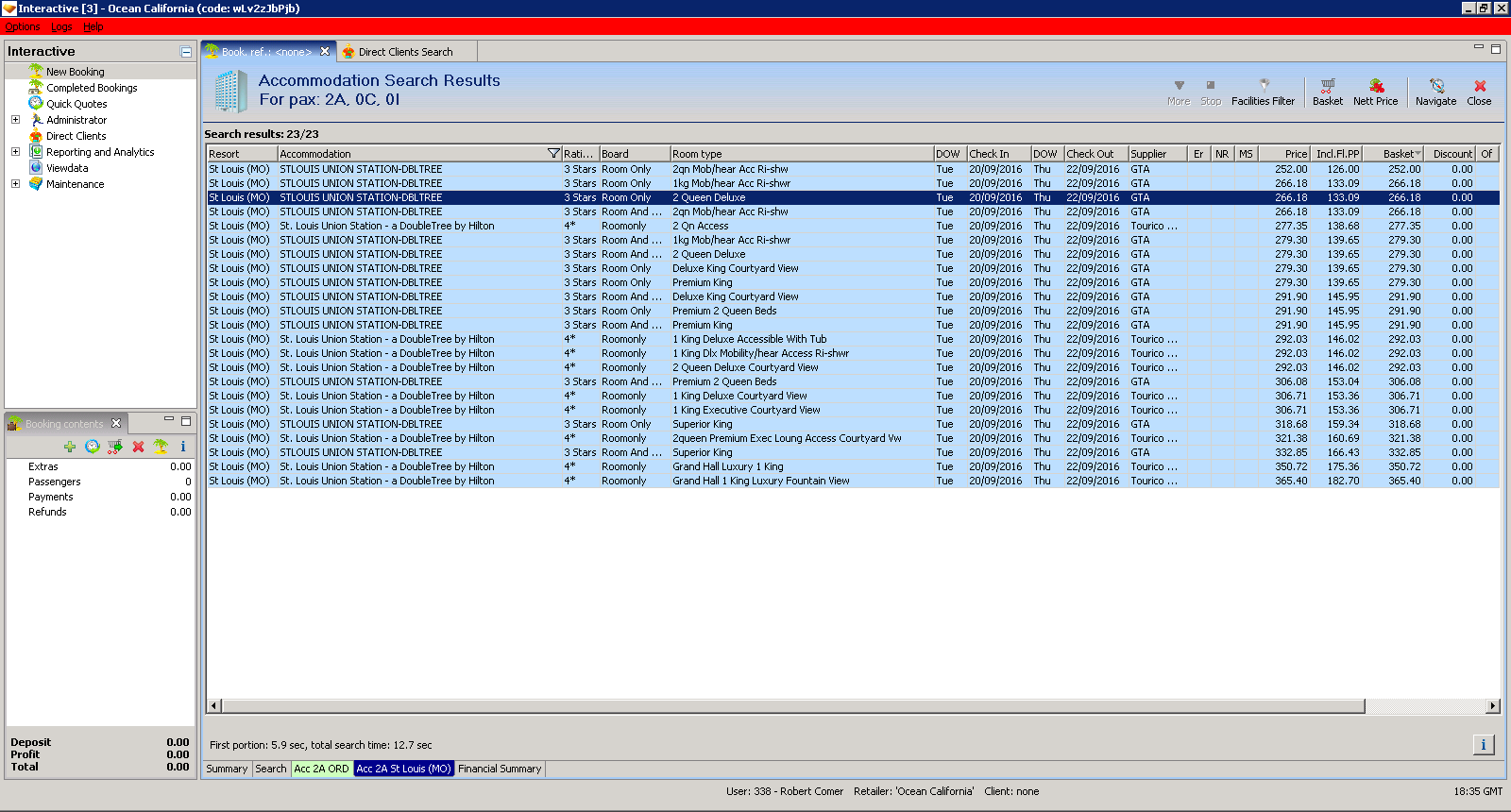Viewport: 1511px width, 812px height.
Task: Maximize the Booking contents panel
Action: pos(186,421)
